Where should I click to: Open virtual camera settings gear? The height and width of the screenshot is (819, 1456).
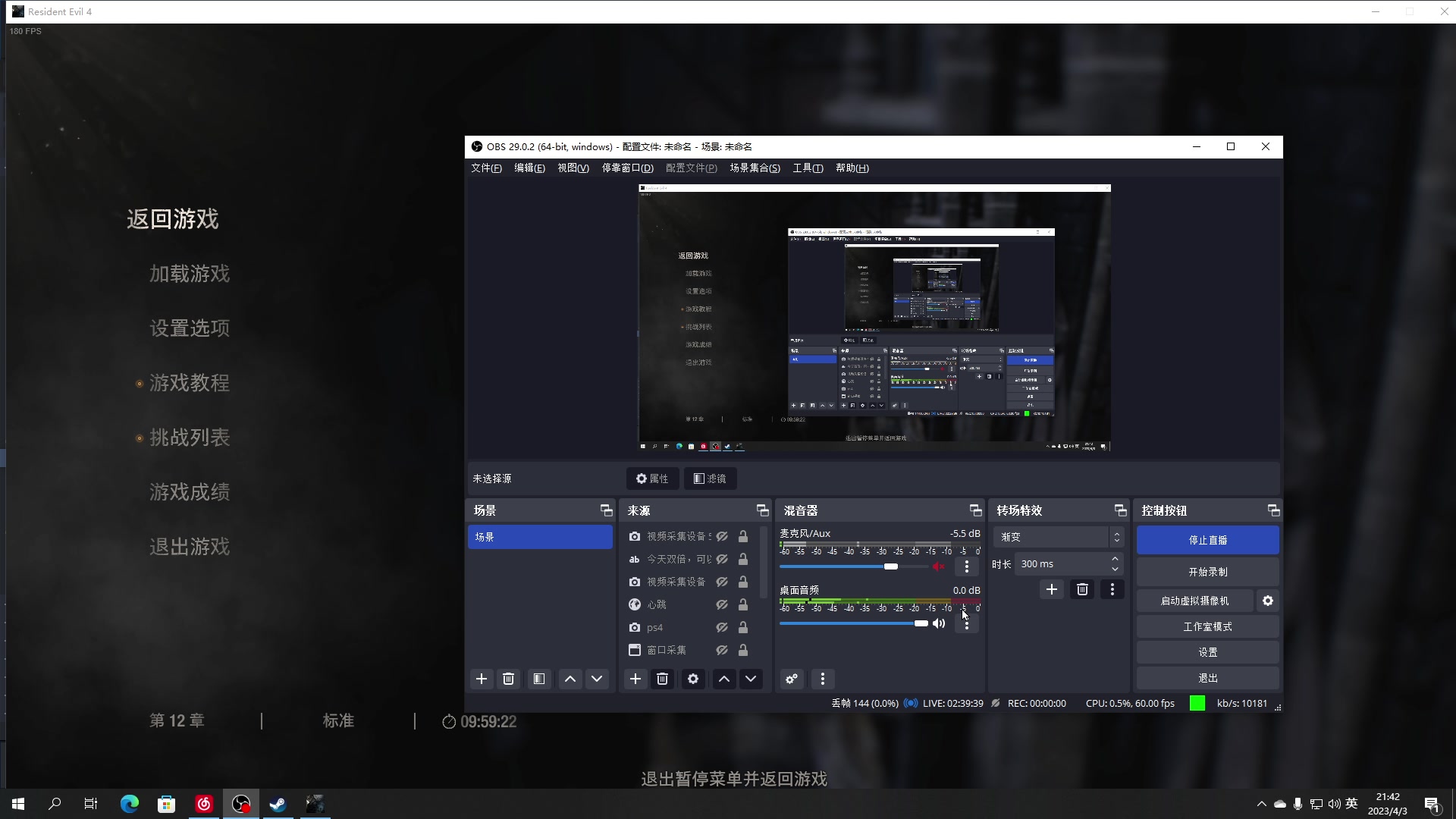click(1268, 601)
